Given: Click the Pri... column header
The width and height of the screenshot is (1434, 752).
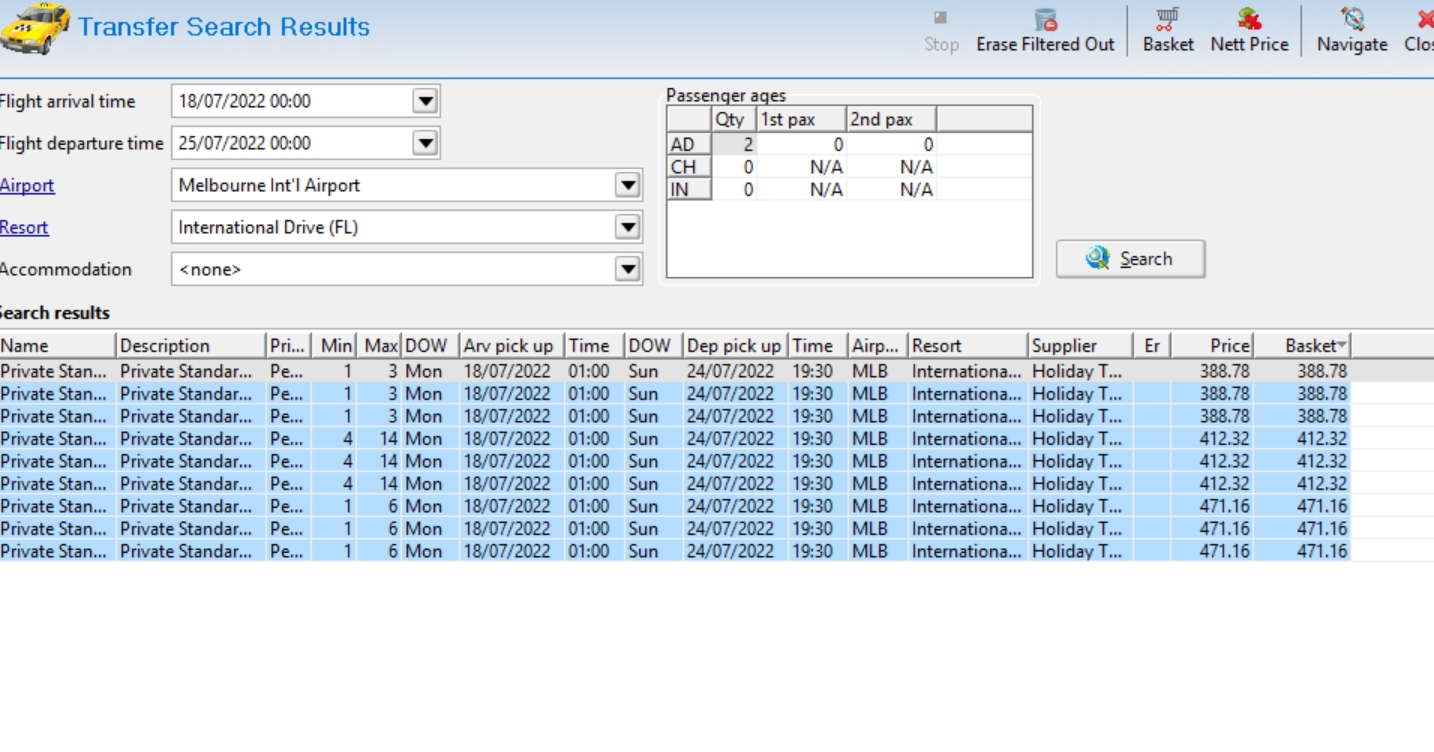Looking at the screenshot, I should tap(288, 346).
